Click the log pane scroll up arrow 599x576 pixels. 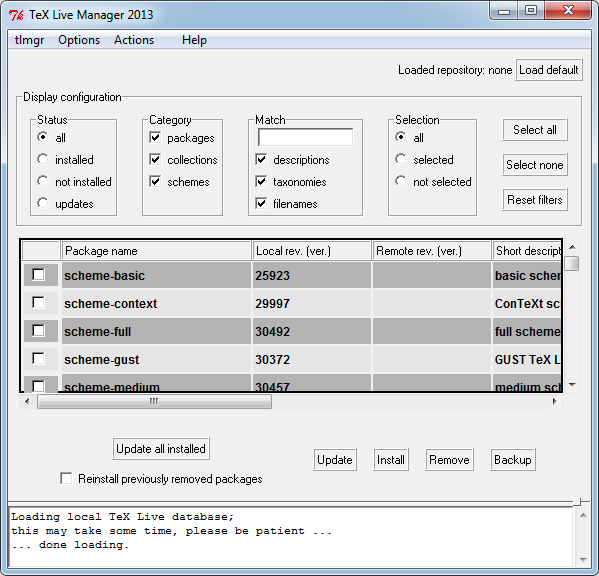click(583, 516)
